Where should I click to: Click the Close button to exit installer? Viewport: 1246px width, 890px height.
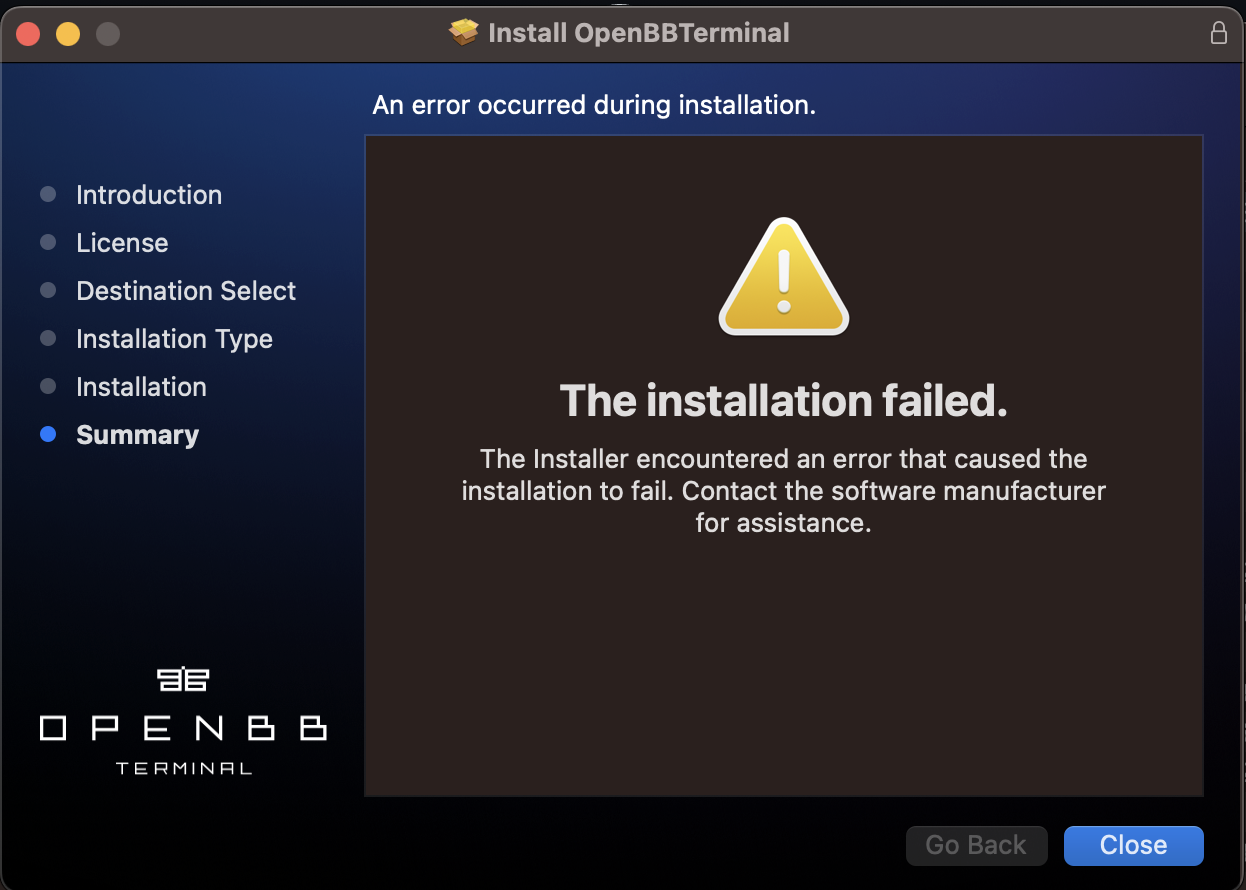(x=1133, y=845)
